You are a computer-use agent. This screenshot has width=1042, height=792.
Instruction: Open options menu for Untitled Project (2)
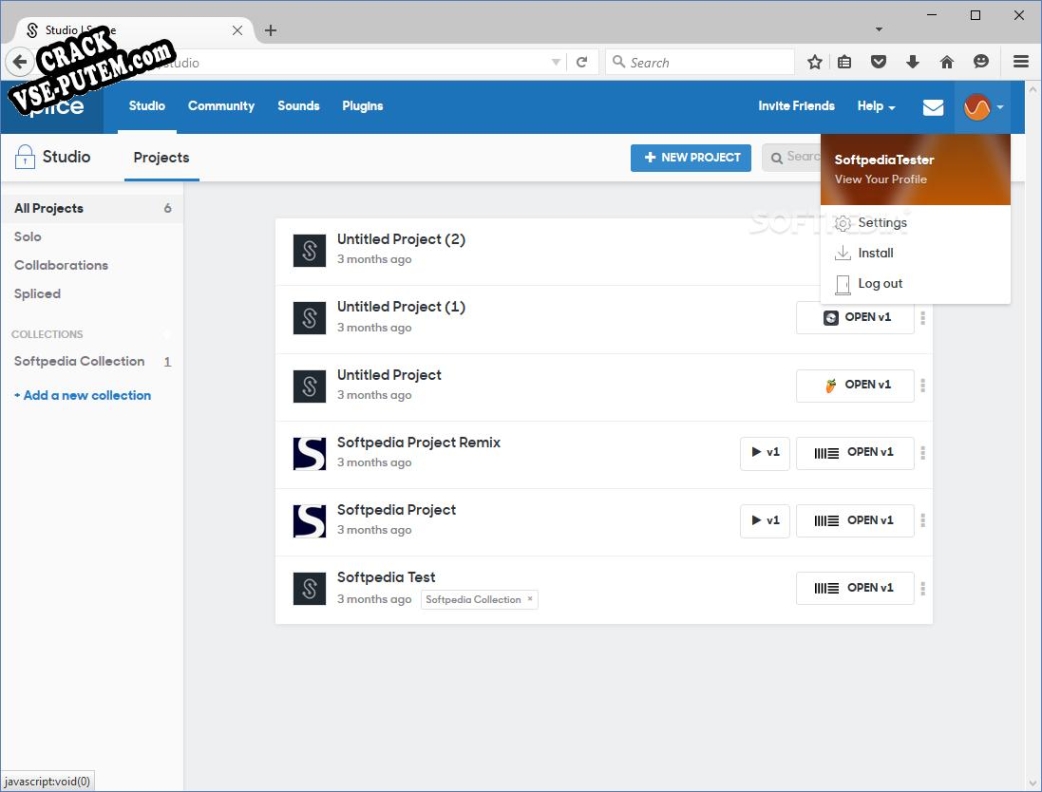922,250
